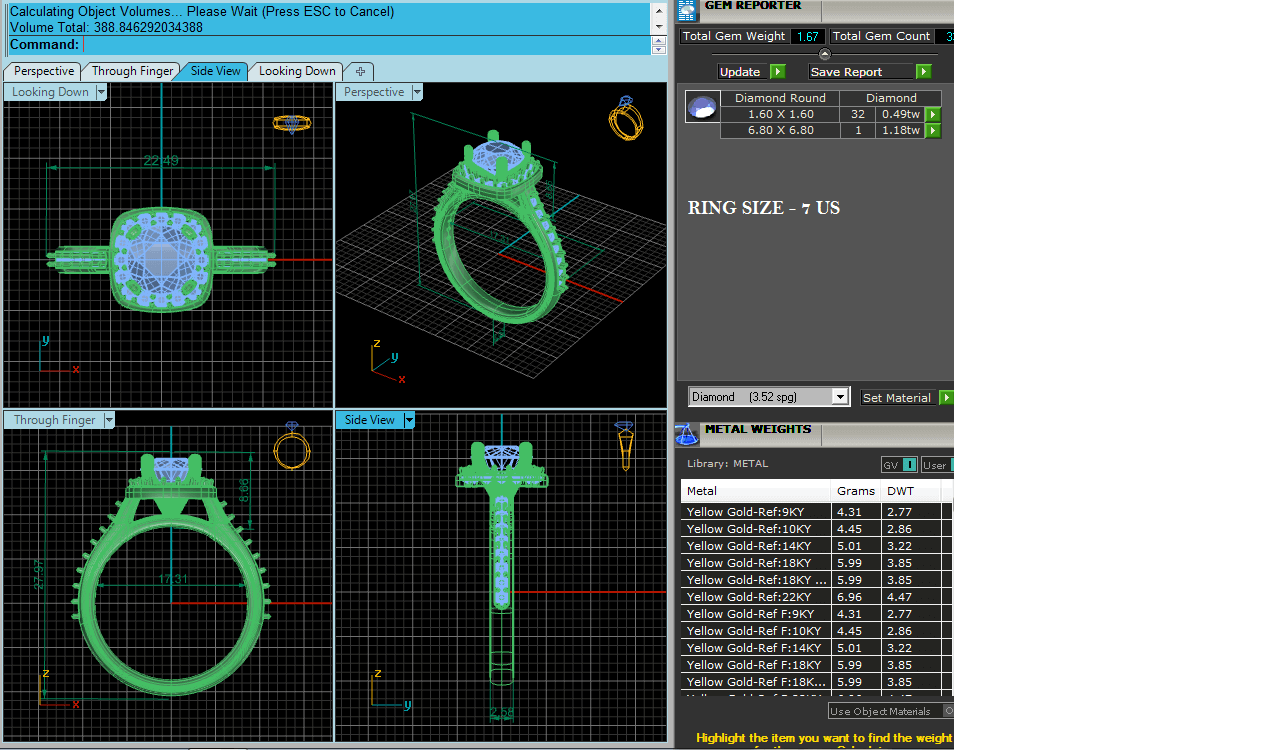1274x750 pixels.
Task: Switch to the Through Finger tab
Action: coord(132,71)
